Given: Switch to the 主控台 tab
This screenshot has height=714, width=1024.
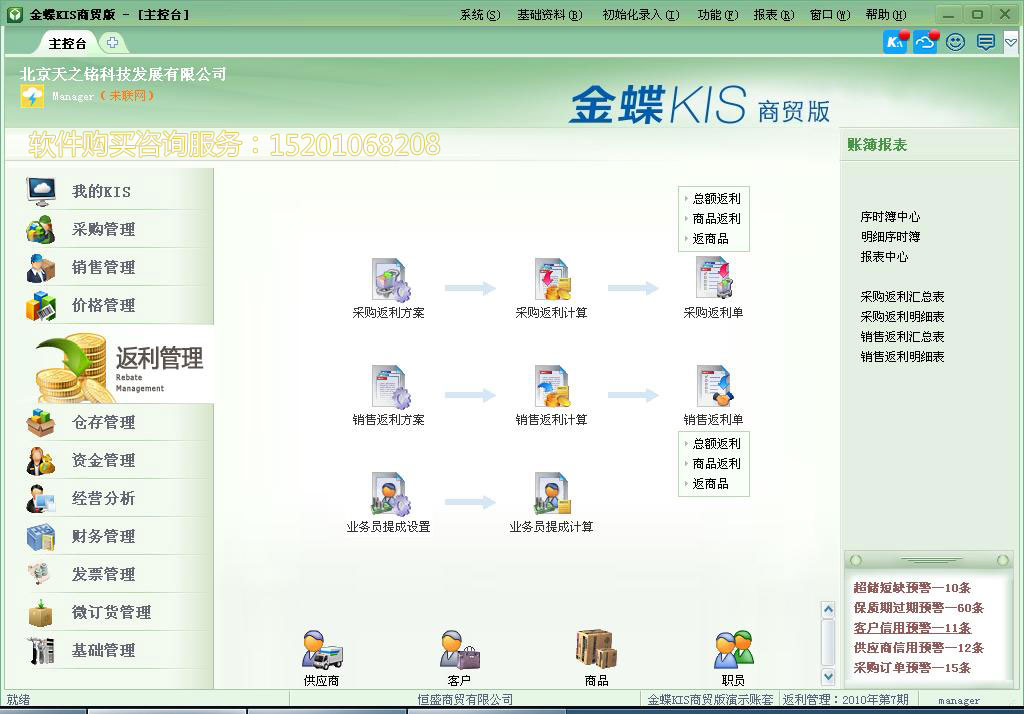Looking at the screenshot, I should coord(66,43).
